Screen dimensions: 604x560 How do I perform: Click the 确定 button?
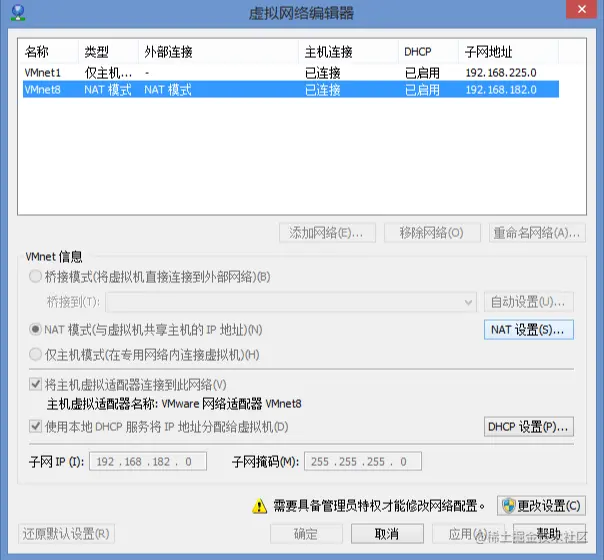[306, 534]
